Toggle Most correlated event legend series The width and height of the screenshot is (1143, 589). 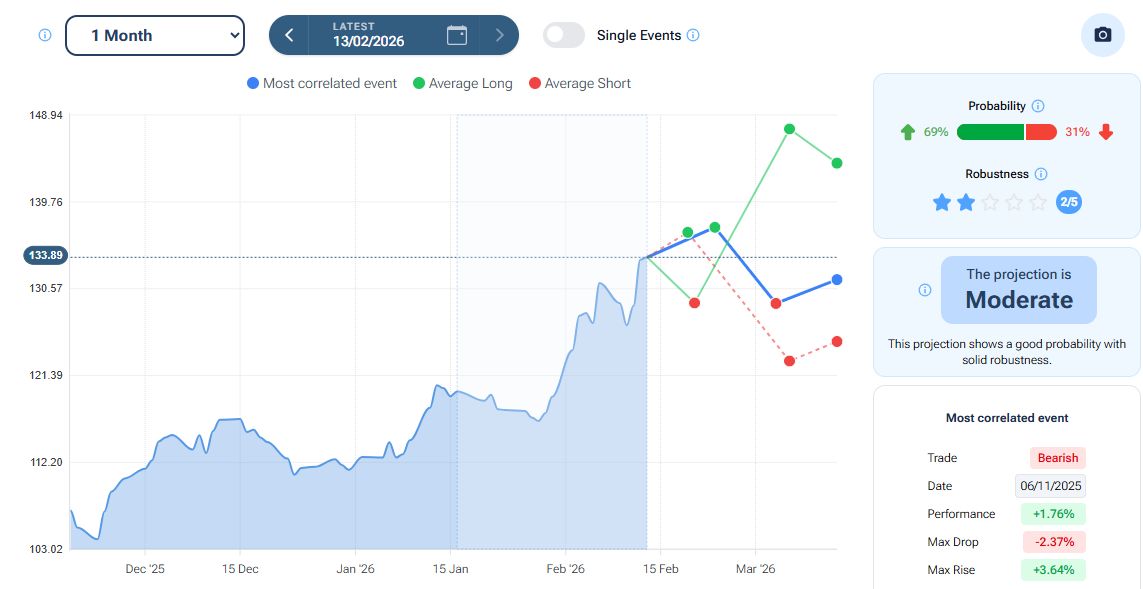coord(322,84)
